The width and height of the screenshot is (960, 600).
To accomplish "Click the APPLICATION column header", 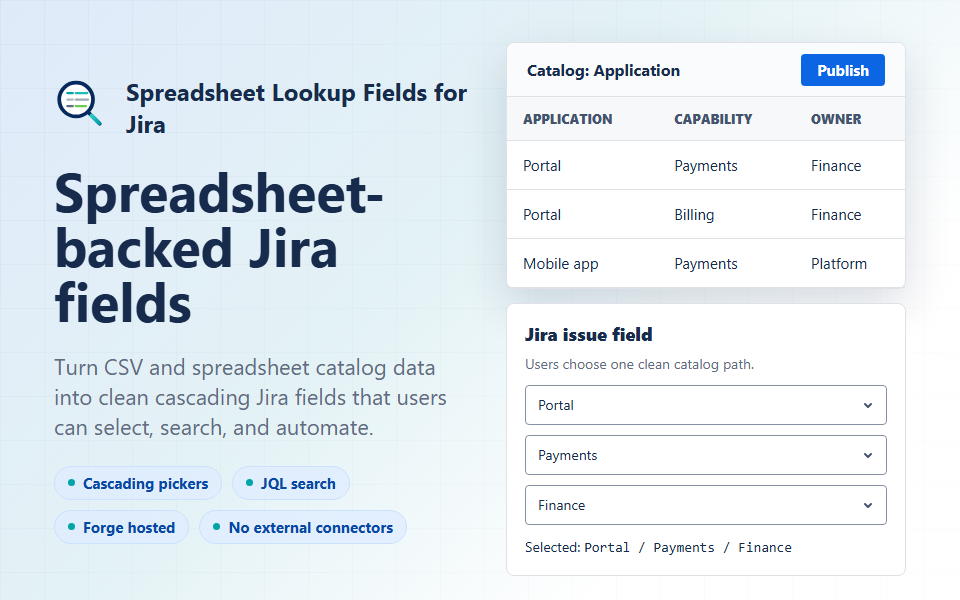I will coord(568,119).
